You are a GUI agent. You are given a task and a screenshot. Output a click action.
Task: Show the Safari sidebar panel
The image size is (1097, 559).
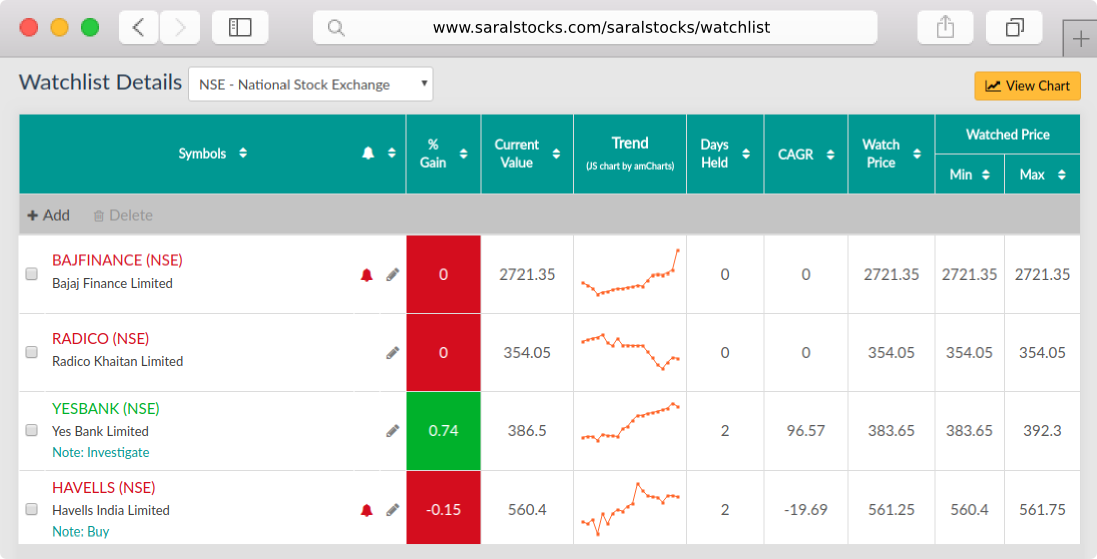pyautogui.click(x=240, y=27)
